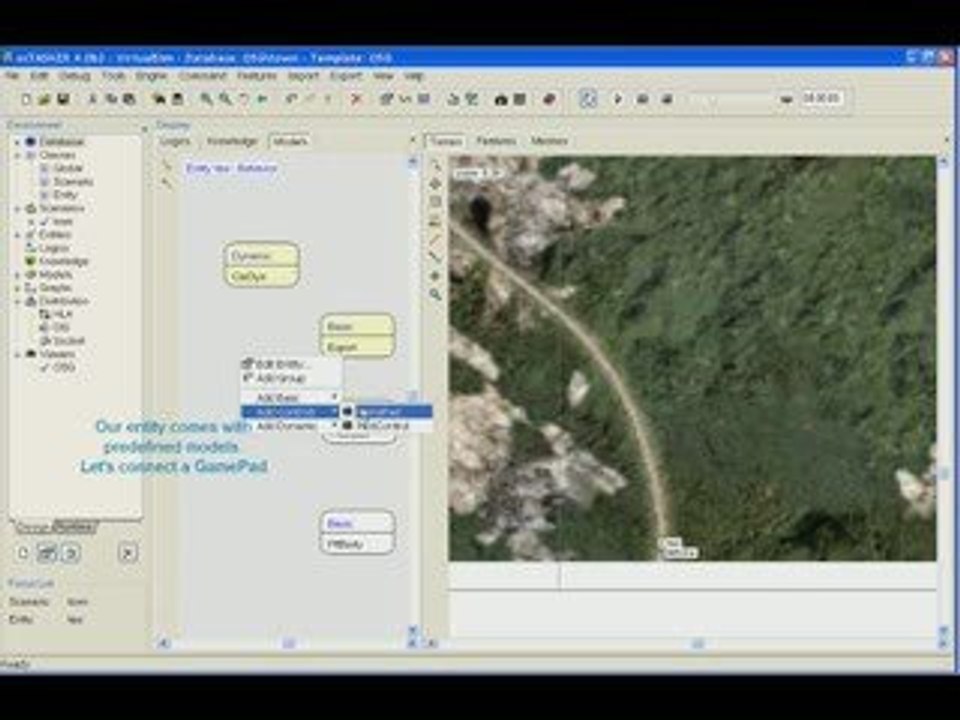Click the yellow Export model node
The width and height of the screenshot is (960, 720).
[357, 347]
